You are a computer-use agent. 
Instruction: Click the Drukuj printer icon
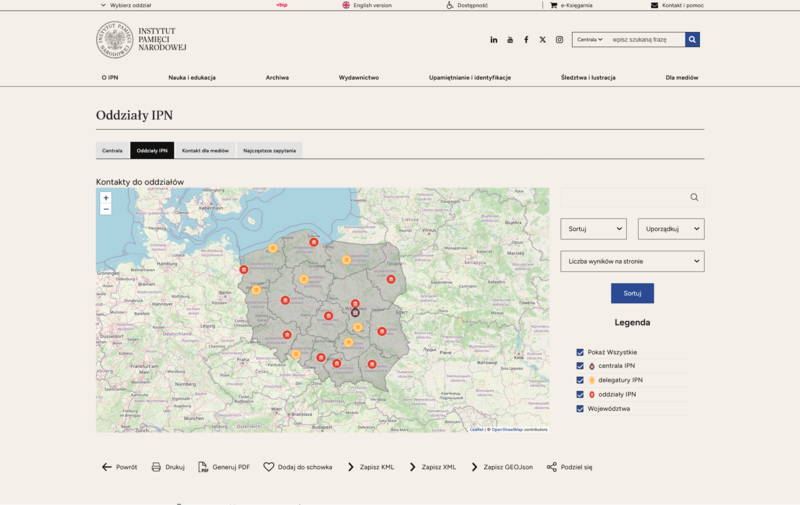(x=156, y=467)
